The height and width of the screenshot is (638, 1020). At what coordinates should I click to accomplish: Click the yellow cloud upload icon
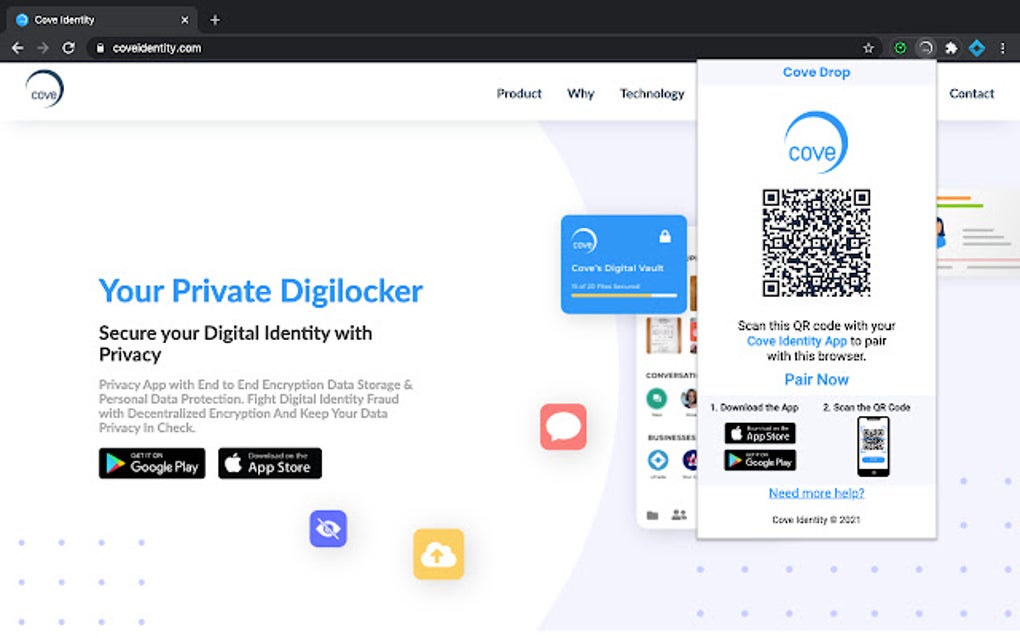(438, 554)
